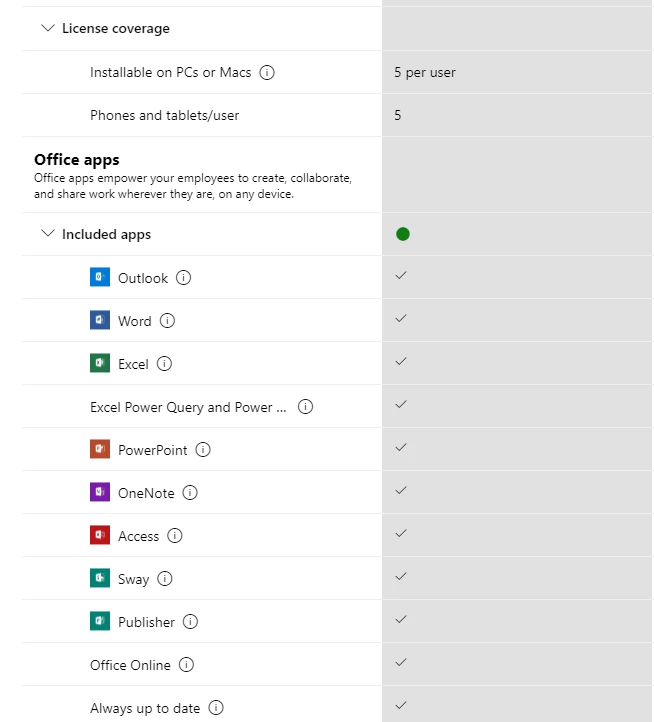Click checkmark in the Word row

(401, 318)
